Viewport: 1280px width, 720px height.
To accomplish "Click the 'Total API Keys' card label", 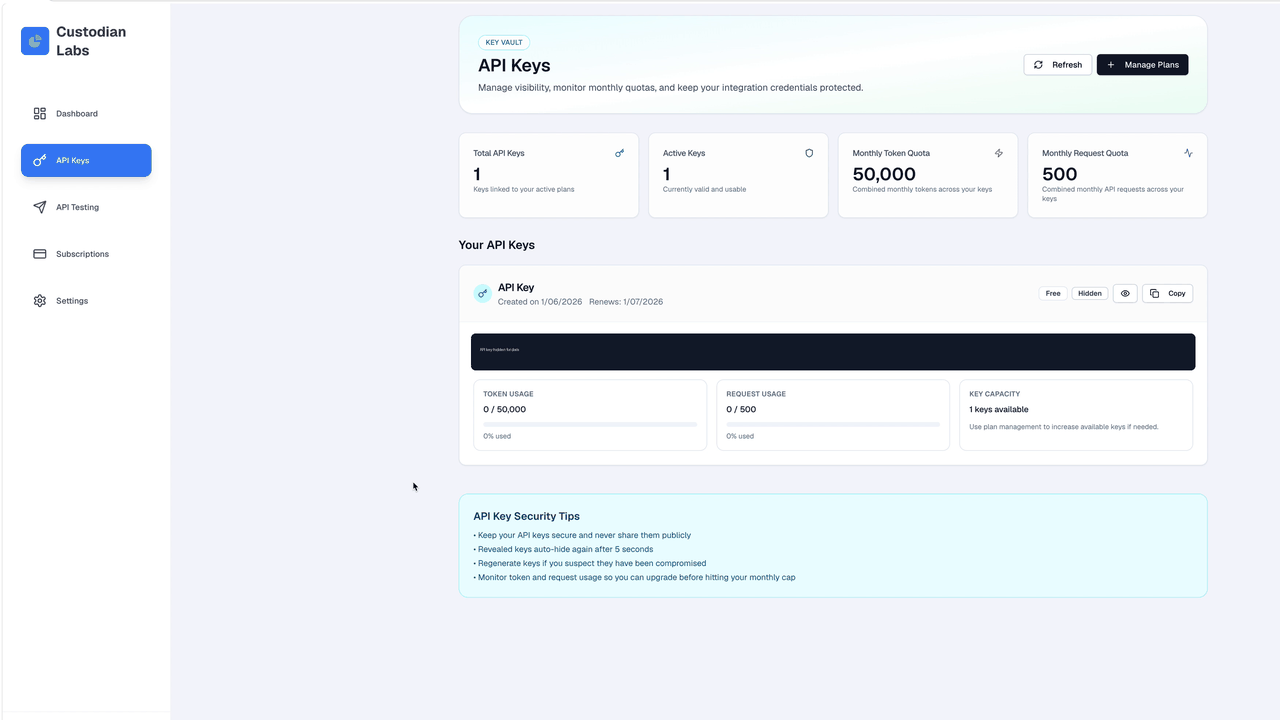I will point(499,153).
